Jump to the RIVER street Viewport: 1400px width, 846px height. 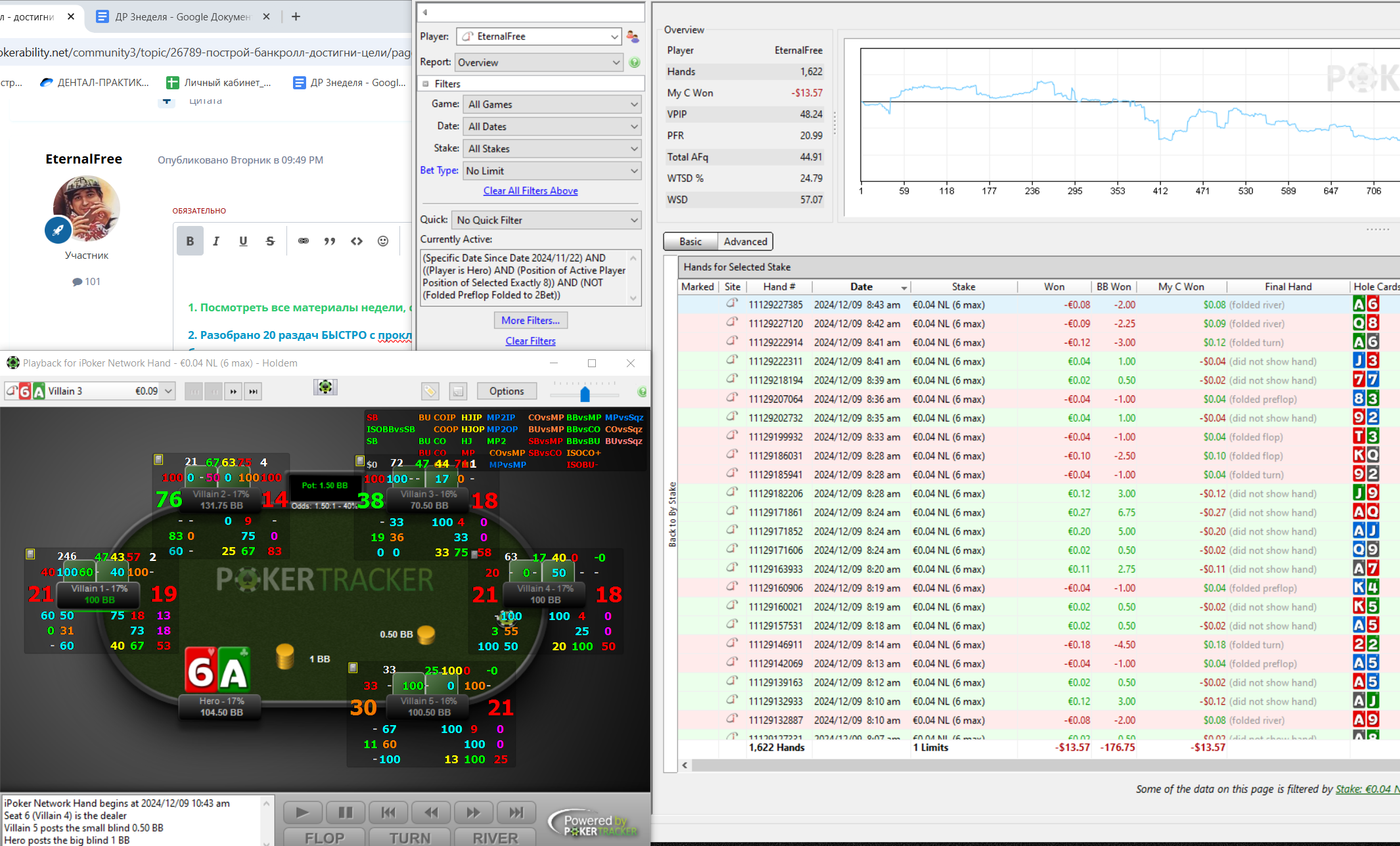pos(495,838)
